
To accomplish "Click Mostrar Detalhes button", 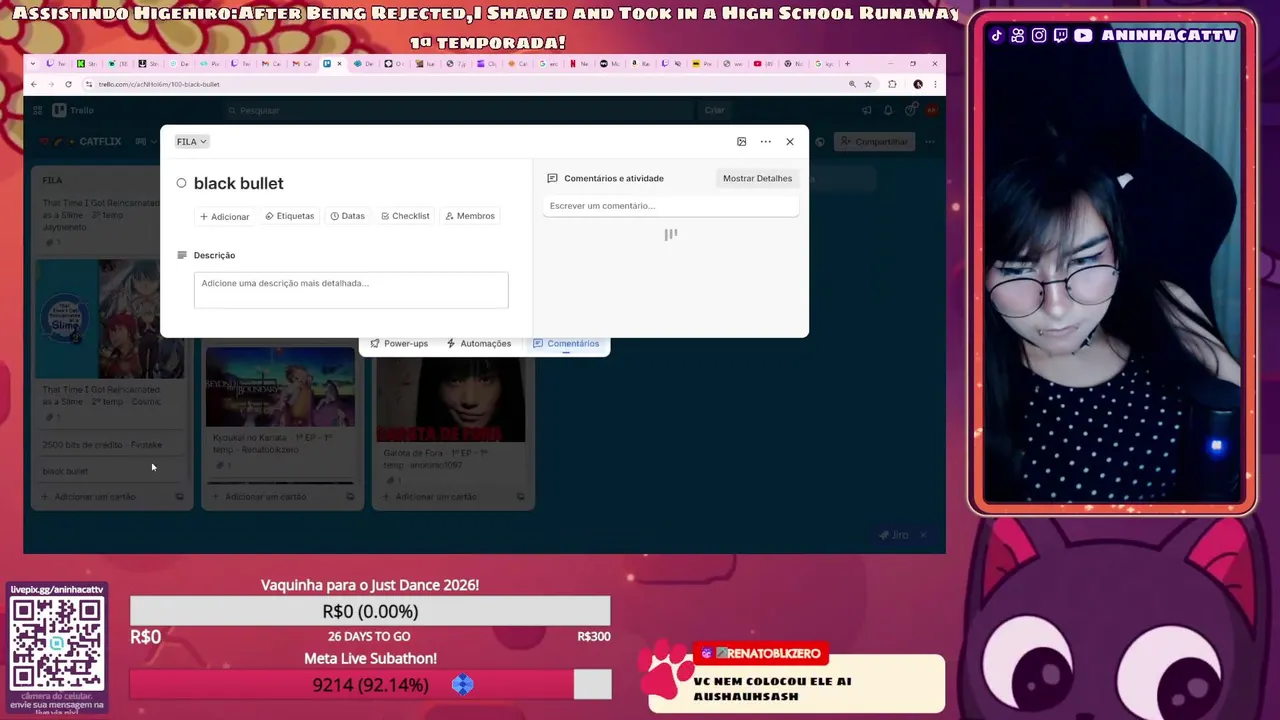I will click(757, 178).
